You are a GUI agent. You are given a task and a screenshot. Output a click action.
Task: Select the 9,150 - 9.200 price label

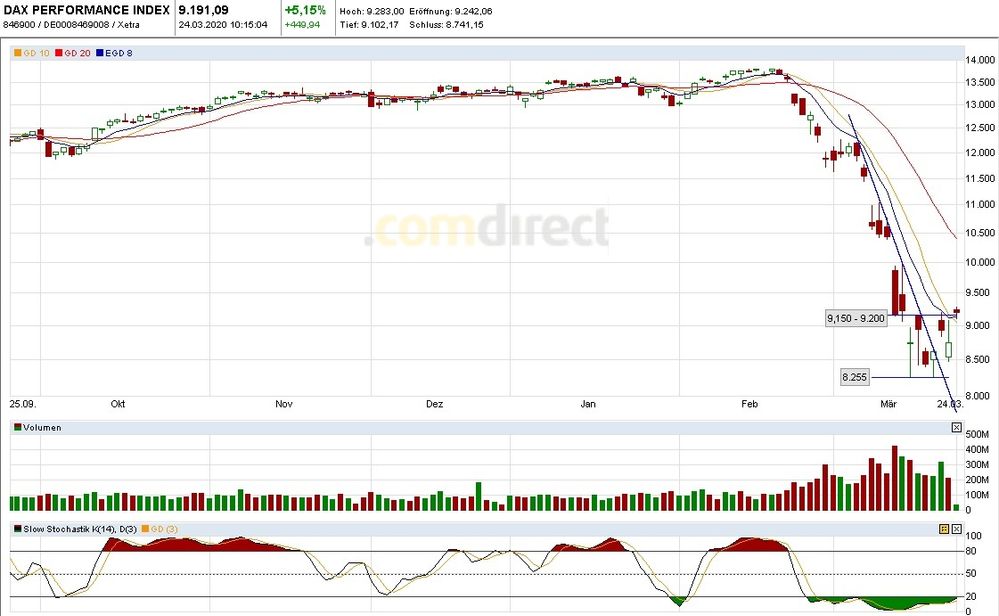[856, 318]
